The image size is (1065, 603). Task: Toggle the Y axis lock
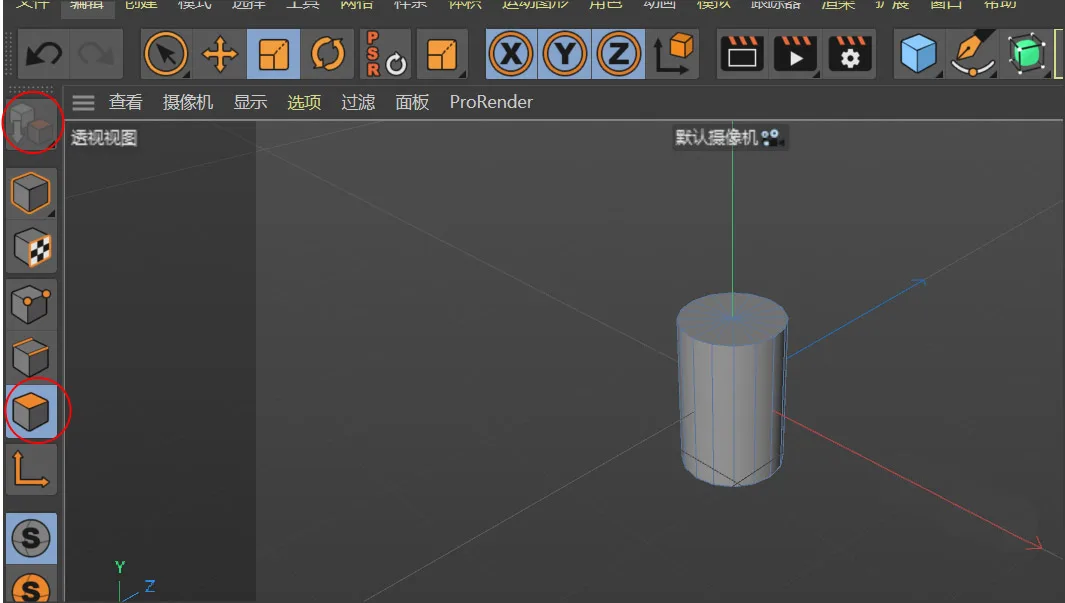564,54
